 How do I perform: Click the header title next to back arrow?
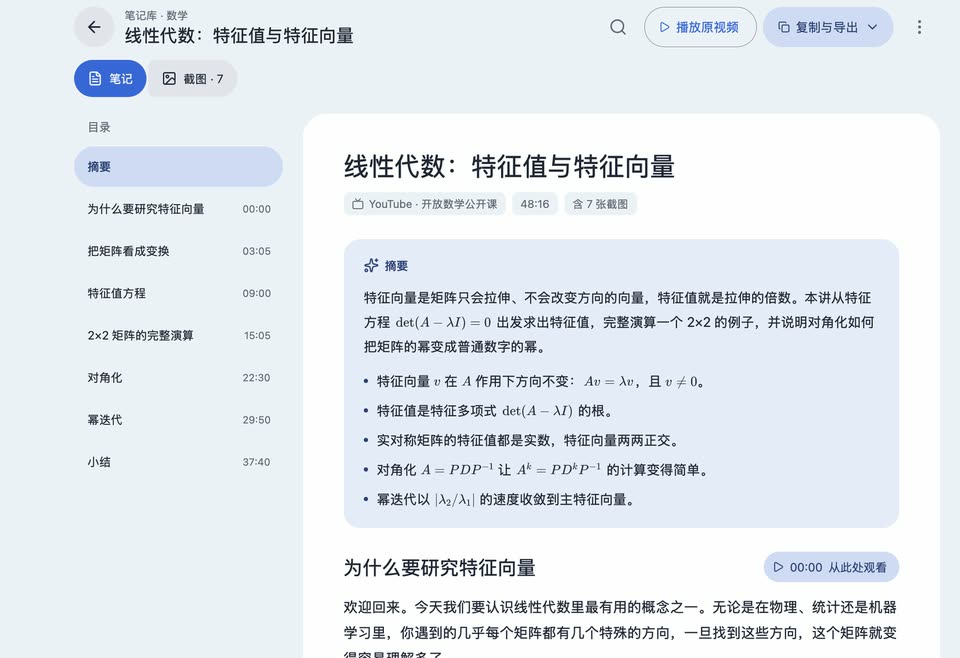coord(239,36)
